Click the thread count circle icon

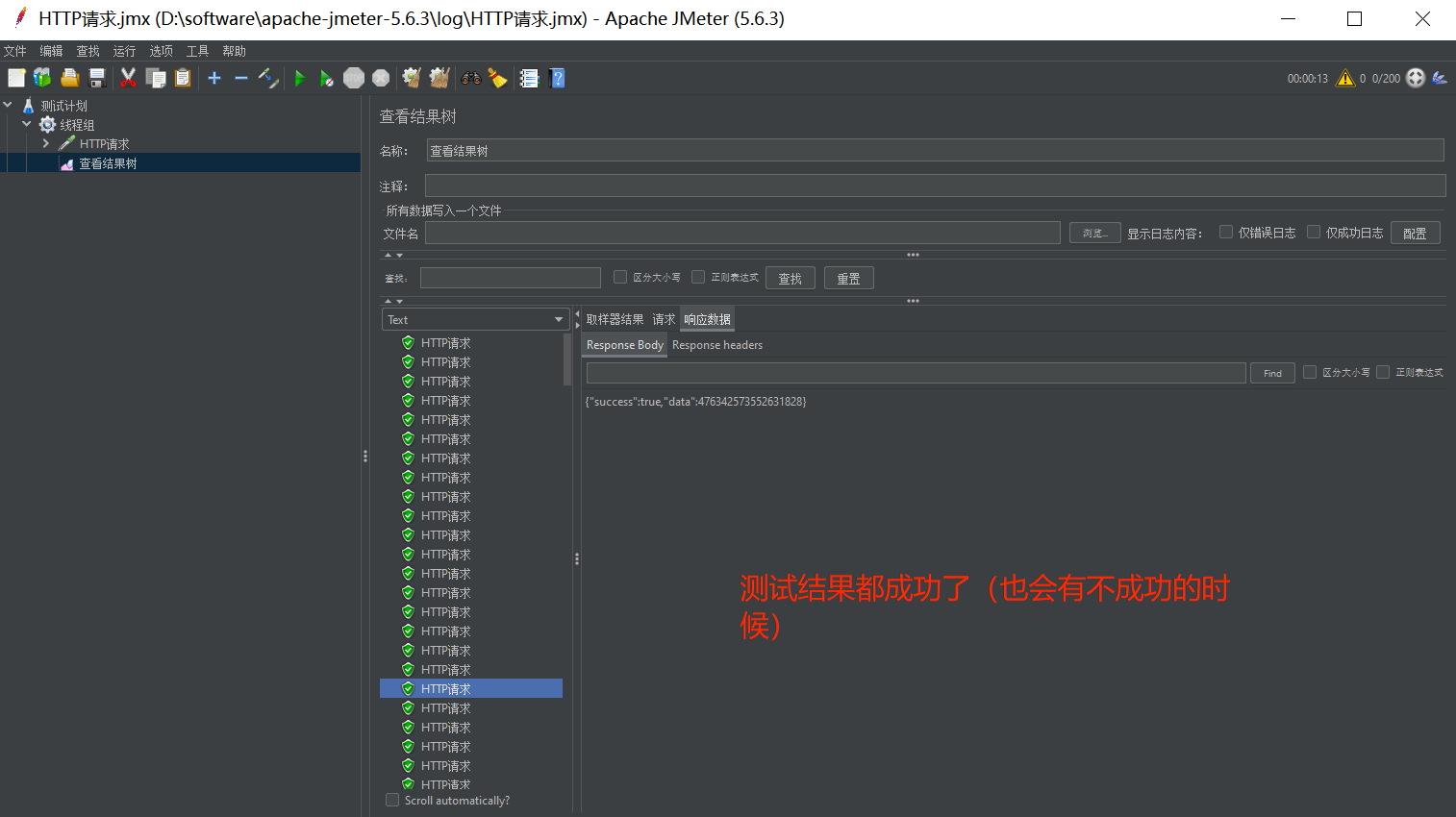click(1416, 78)
